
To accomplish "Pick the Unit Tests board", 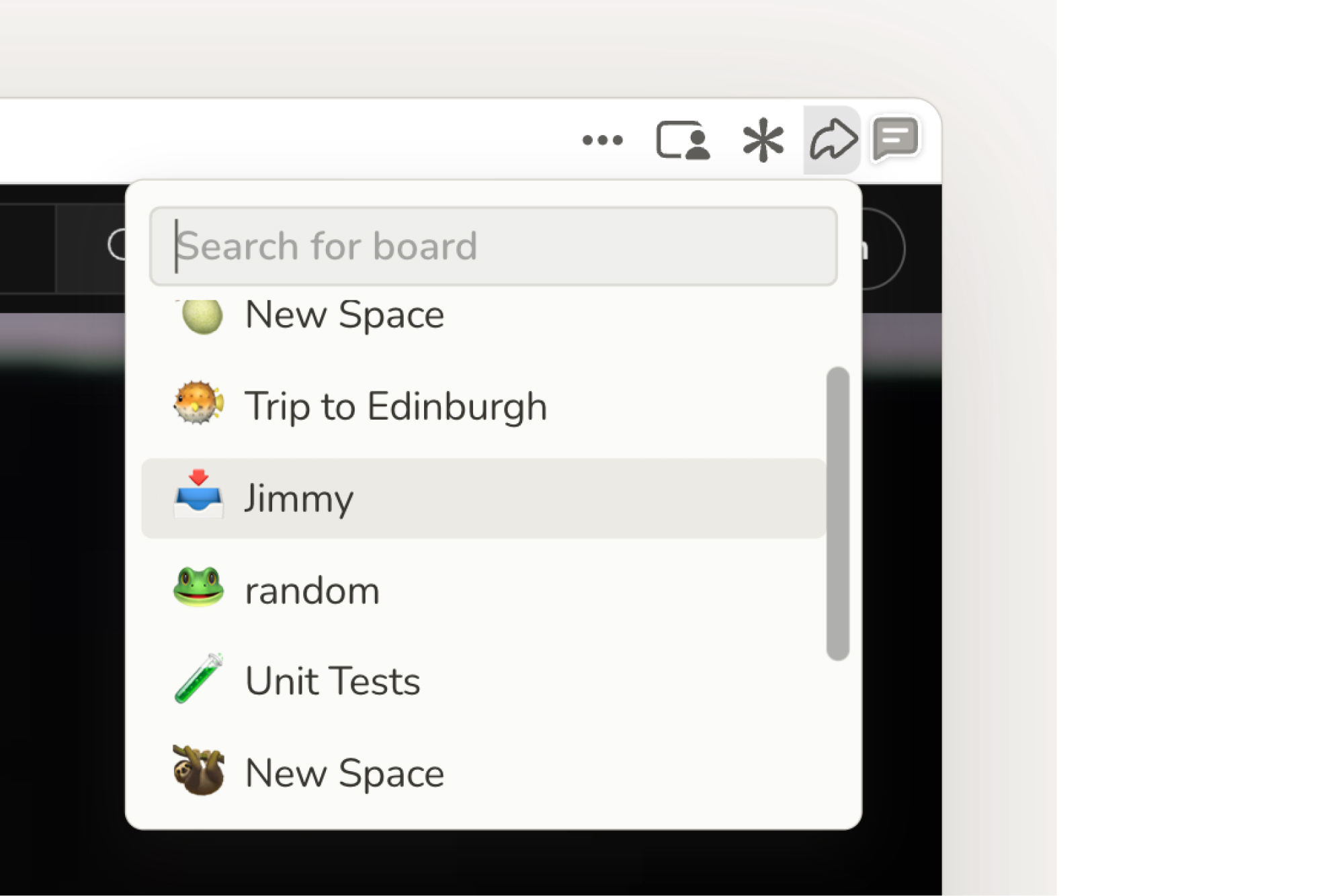I will pos(333,682).
